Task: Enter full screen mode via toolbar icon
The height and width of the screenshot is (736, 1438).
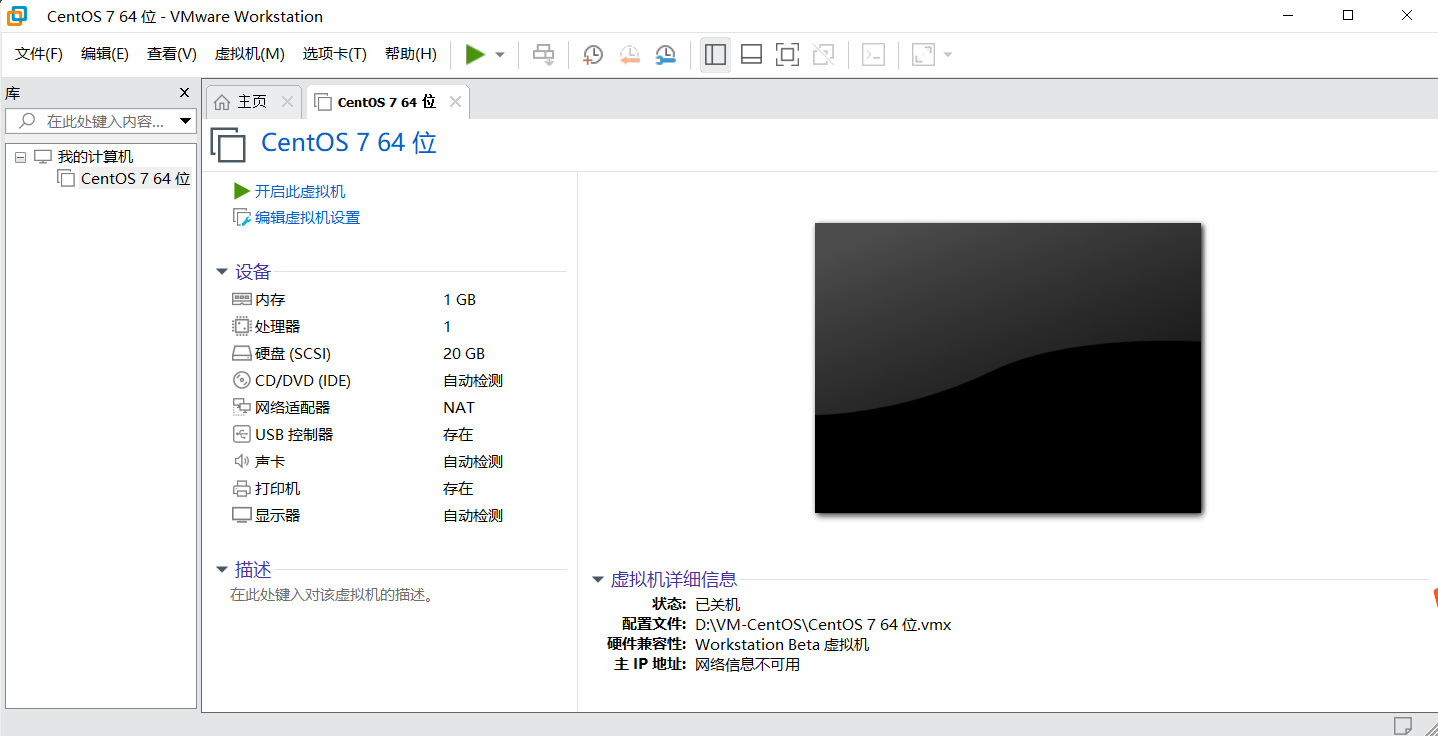Action: [787, 54]
